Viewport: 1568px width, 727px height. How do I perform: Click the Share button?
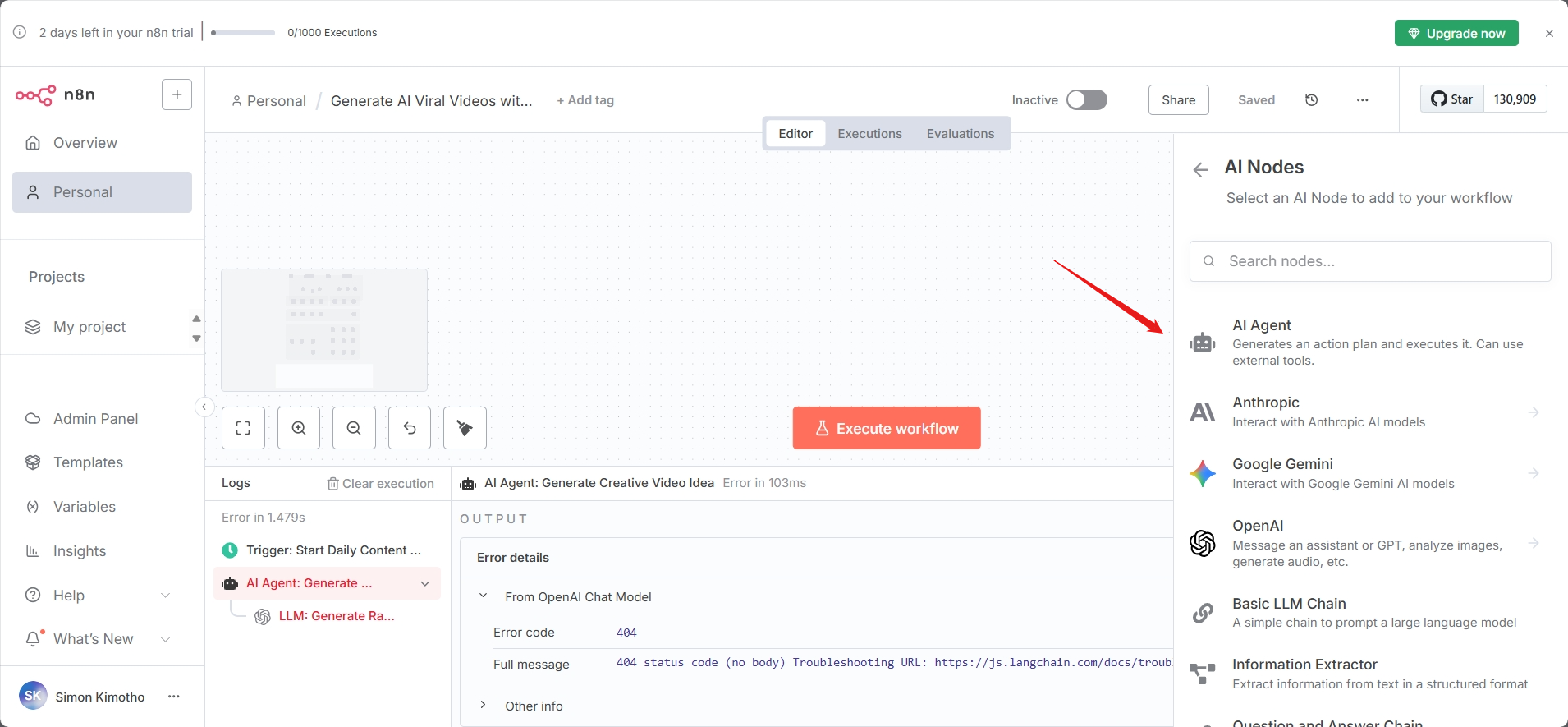coord(1178,100)
